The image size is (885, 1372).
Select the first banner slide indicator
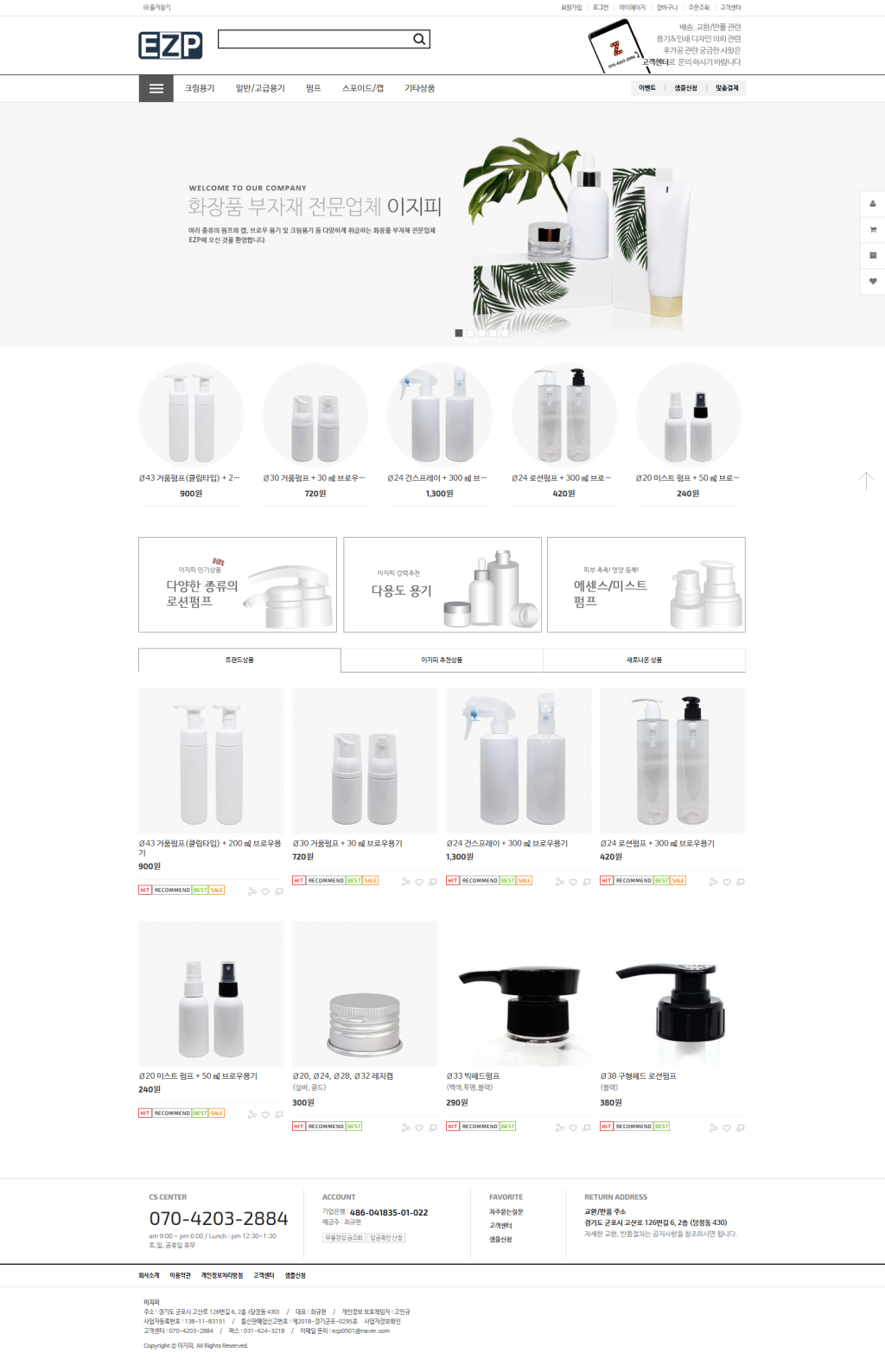click(x=459, y=333)
